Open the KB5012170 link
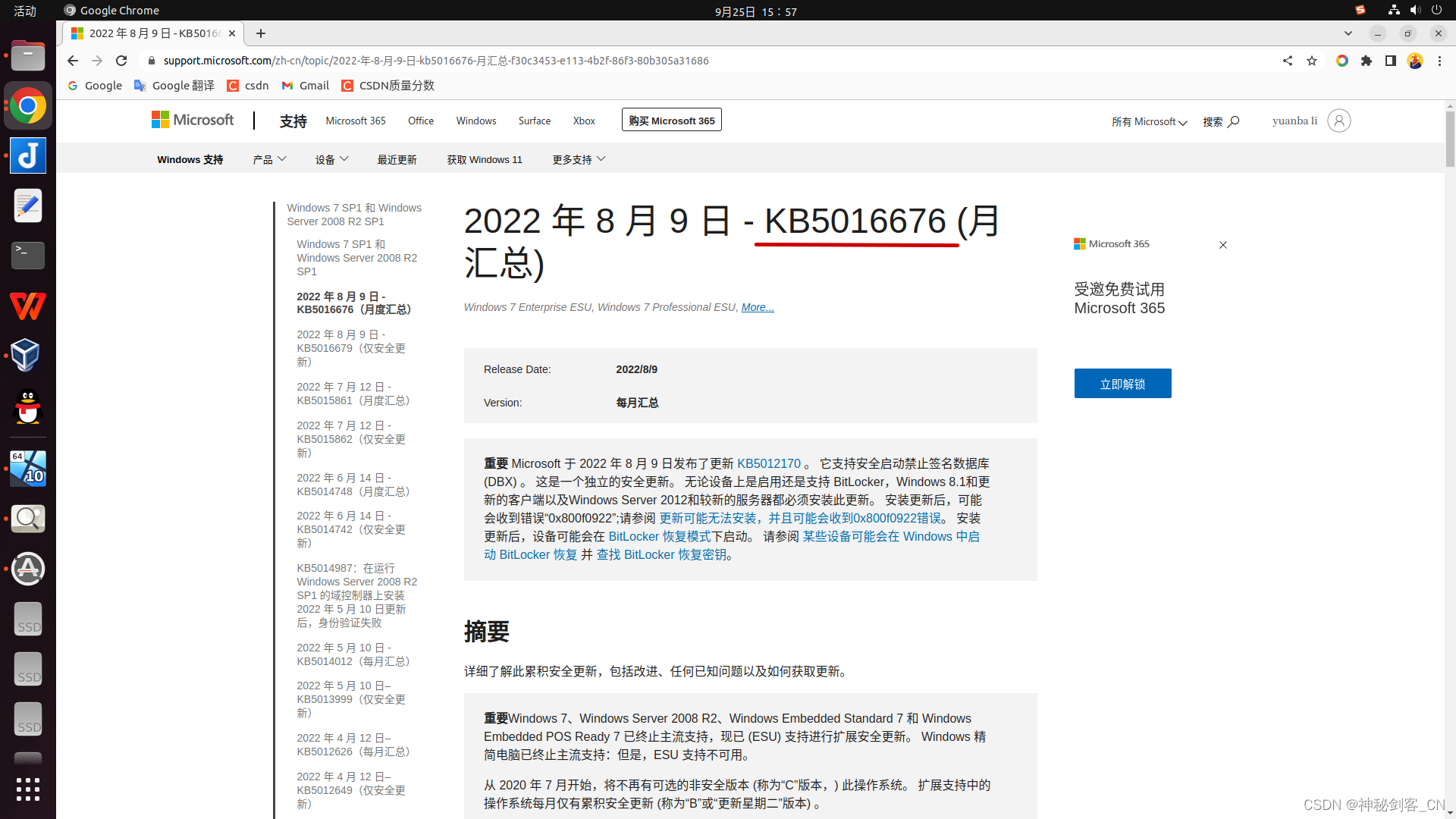1456x819 pixels. [x=769, y=463]
